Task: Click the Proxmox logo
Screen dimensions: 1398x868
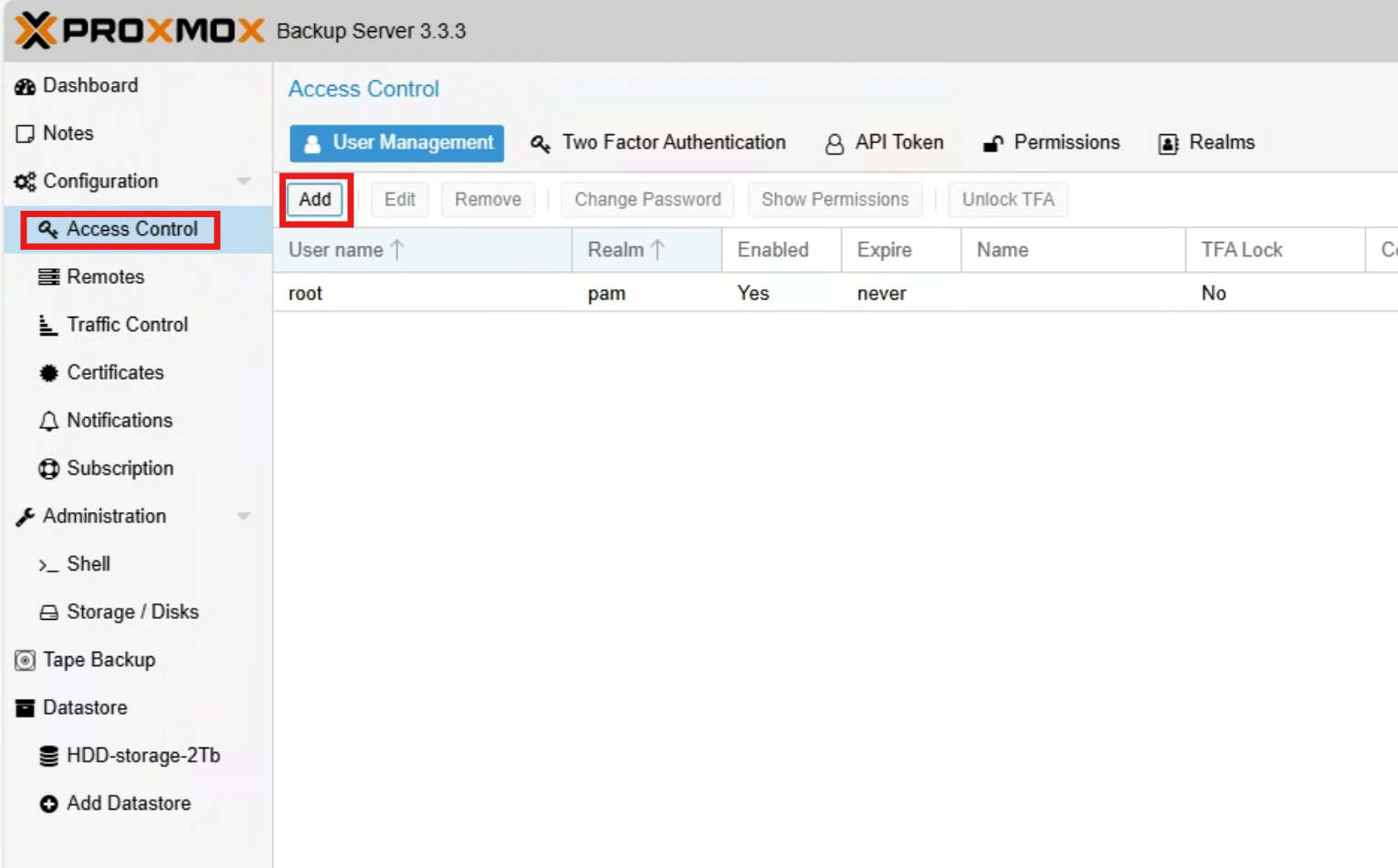Action: [x=140, y=30]
